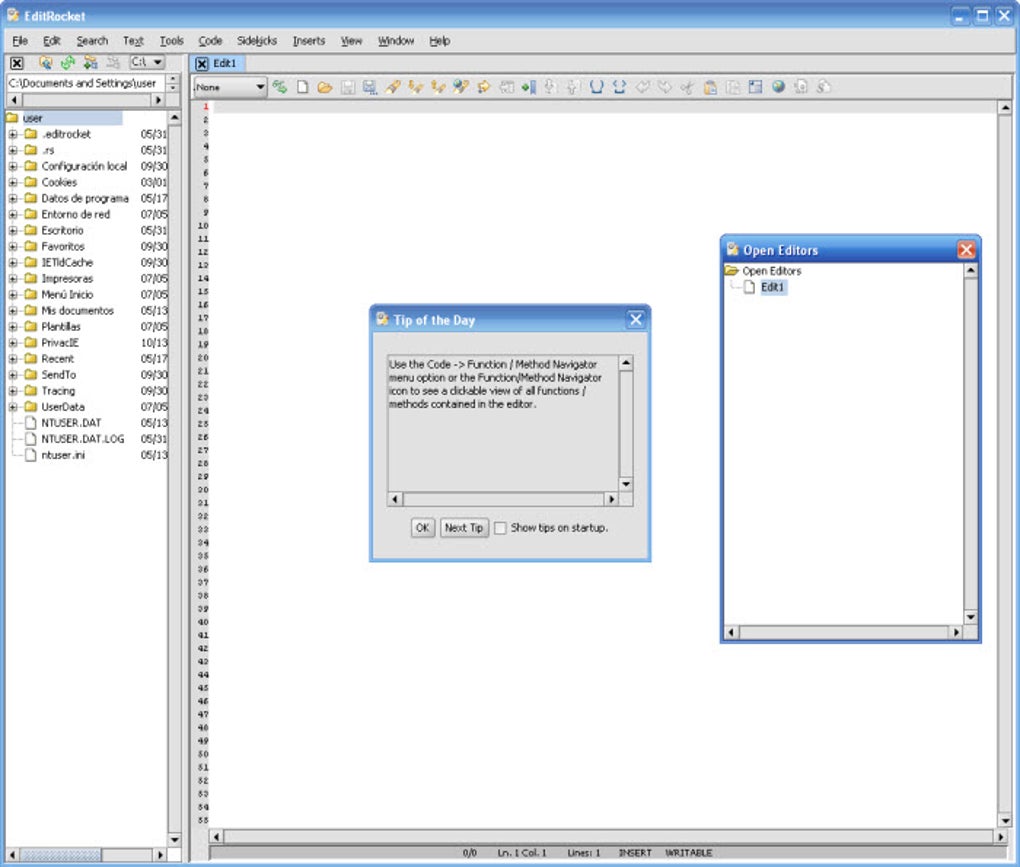
Task: Click editor line 1 text area
Action: (604, 107)
